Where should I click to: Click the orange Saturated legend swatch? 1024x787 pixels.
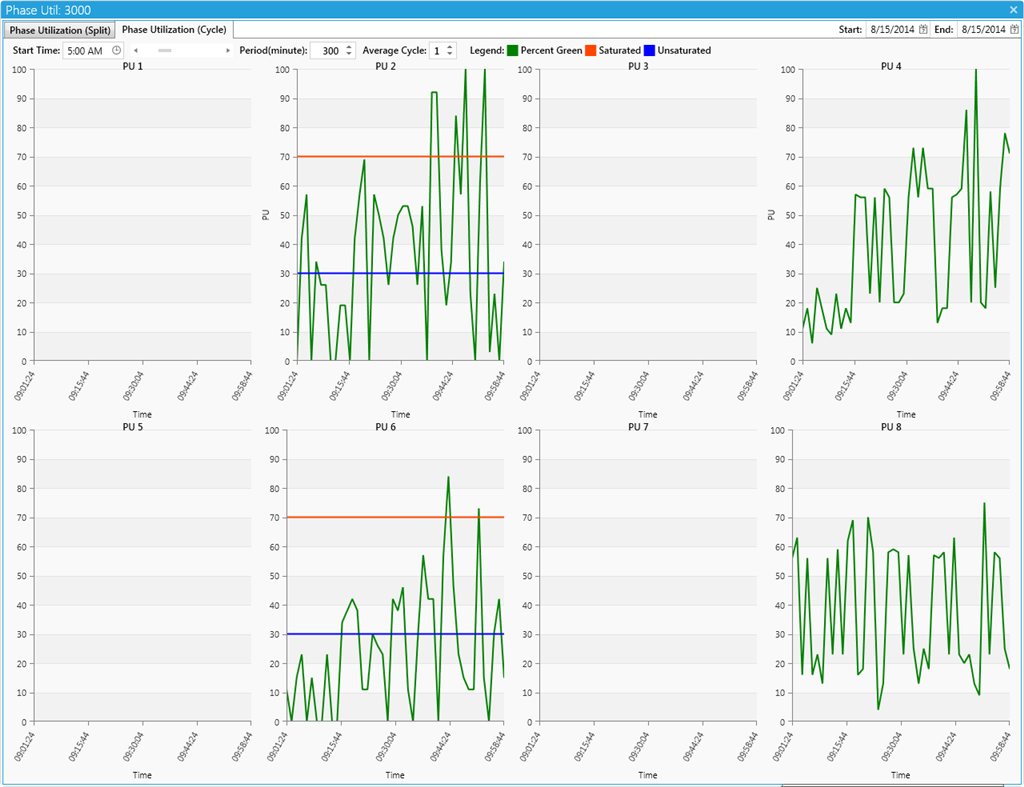coord(590,50)
